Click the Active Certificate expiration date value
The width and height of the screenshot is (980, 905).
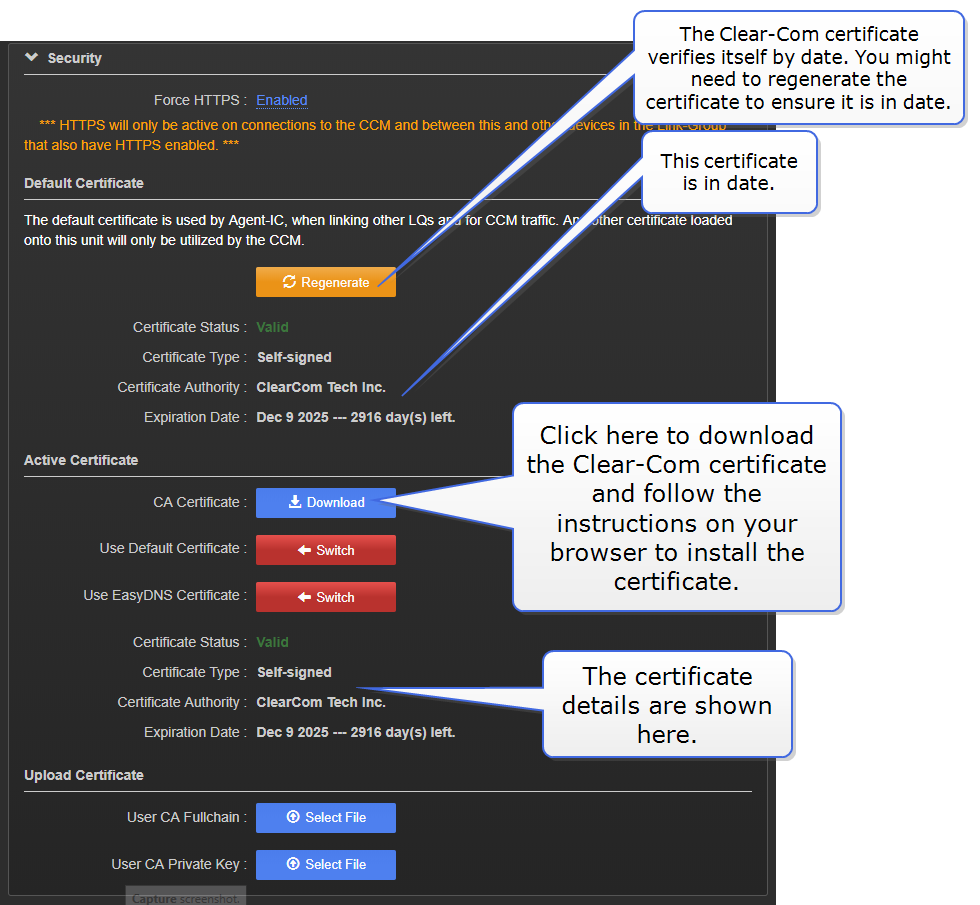355,732
